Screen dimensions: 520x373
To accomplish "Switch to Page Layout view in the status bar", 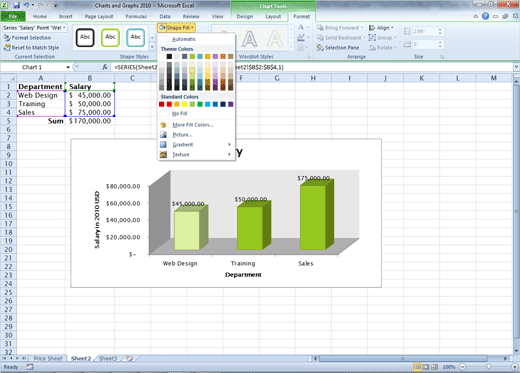I will pyautogui.click(x=426, y=367).
